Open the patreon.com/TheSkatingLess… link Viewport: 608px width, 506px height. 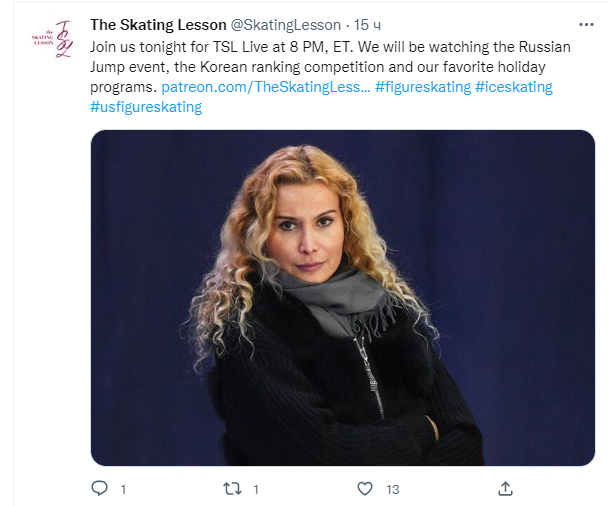265,87
